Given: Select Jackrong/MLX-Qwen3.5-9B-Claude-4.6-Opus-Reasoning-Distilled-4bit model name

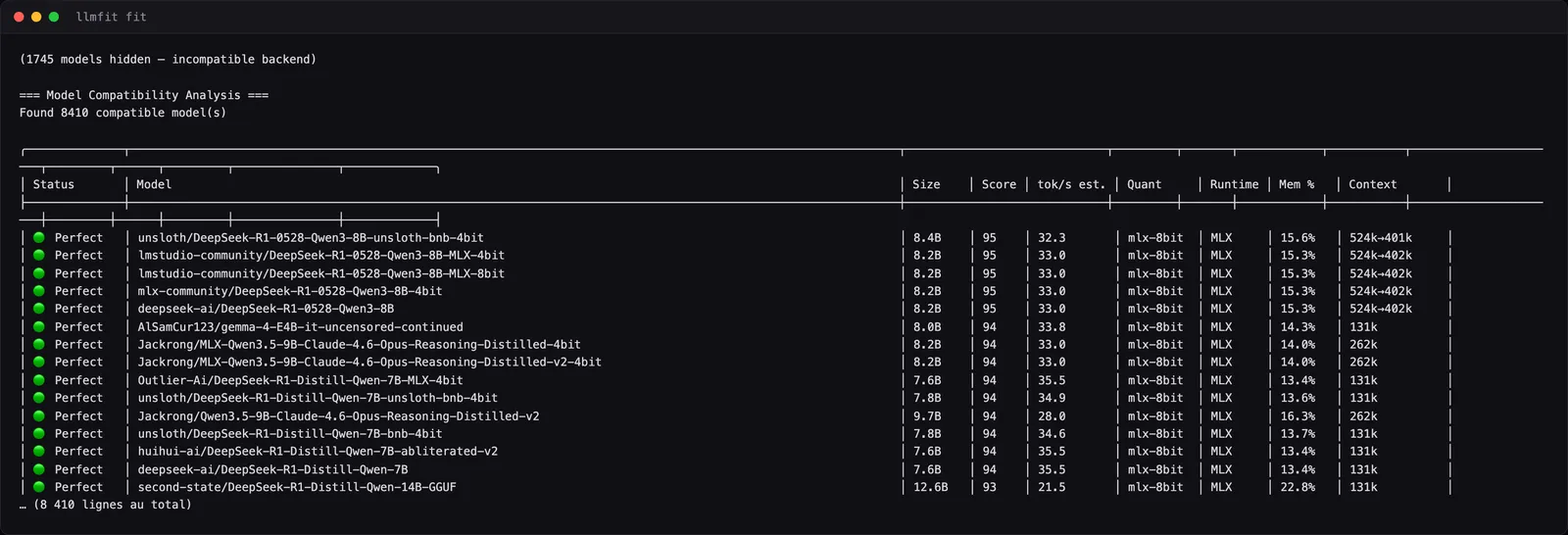Looking at the screenshot, I should click(359, 344).
